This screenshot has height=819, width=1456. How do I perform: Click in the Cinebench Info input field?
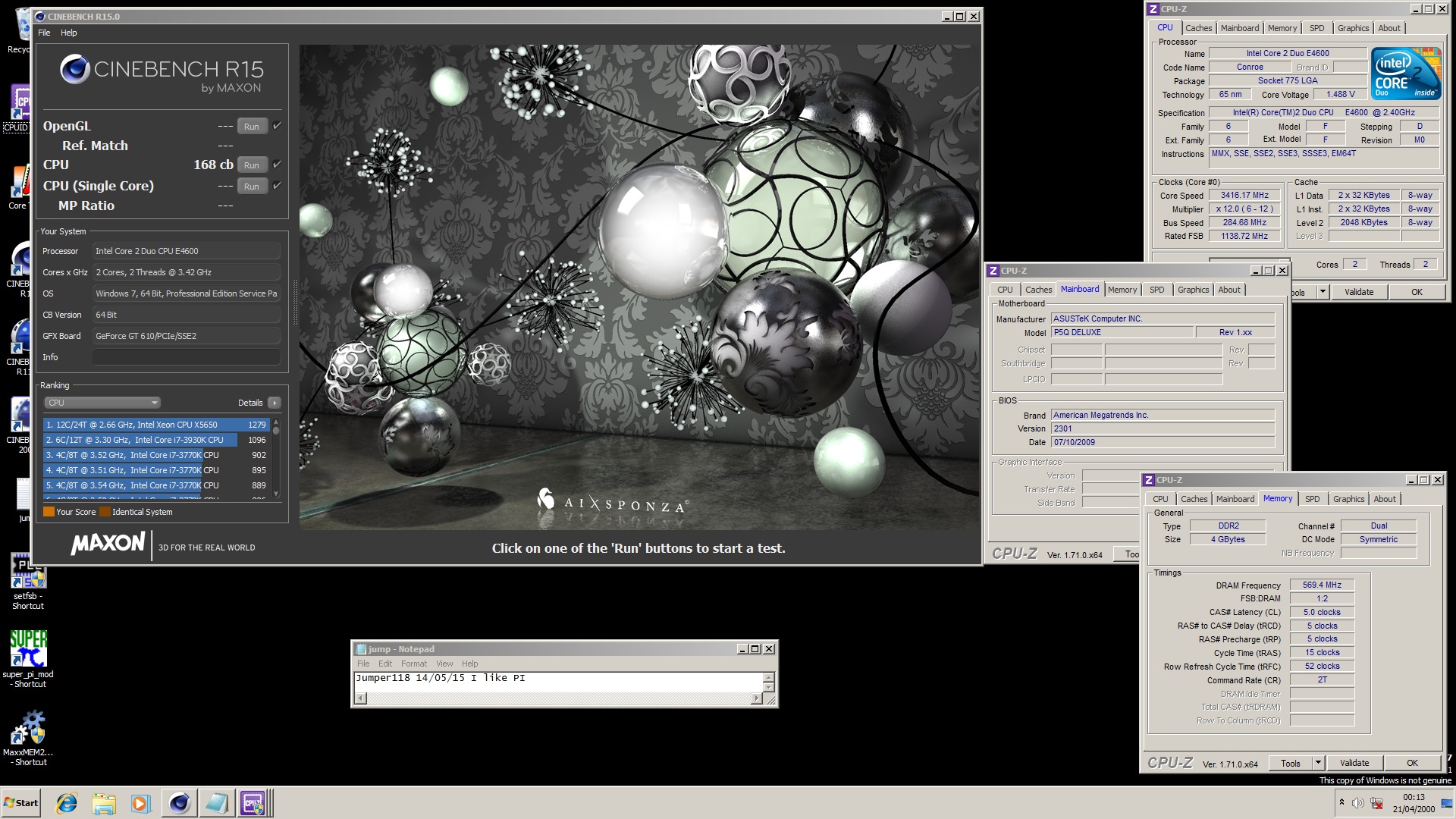pyautogui.click(x=187, y=357)
